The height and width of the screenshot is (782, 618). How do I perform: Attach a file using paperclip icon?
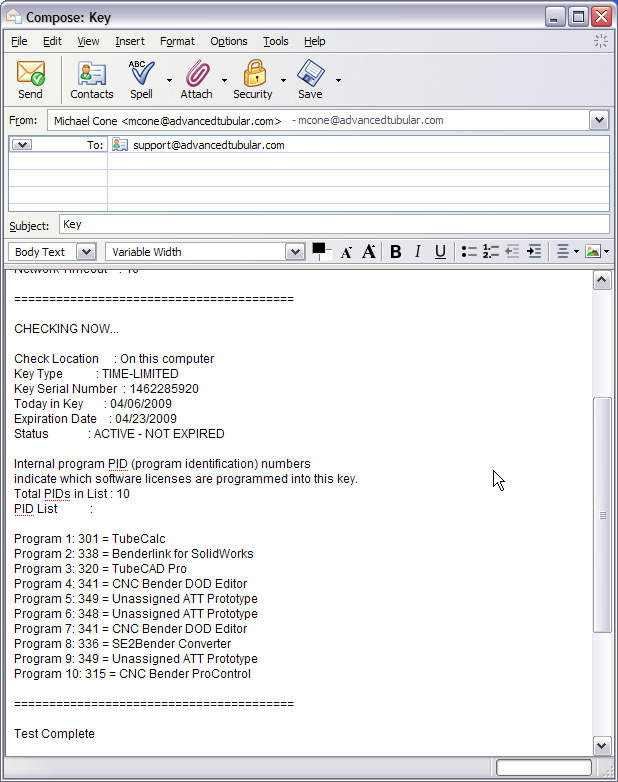point(197,79)
